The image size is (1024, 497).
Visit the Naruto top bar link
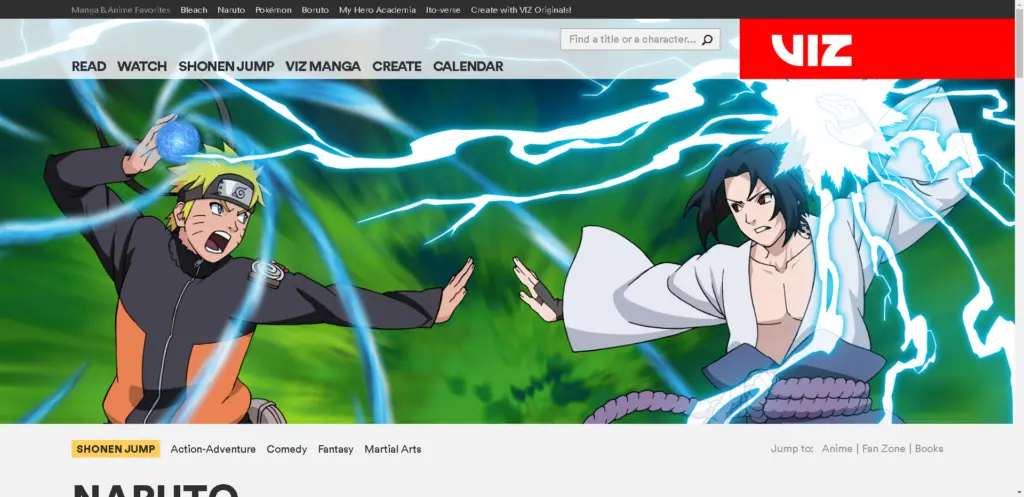pos(231,10)
